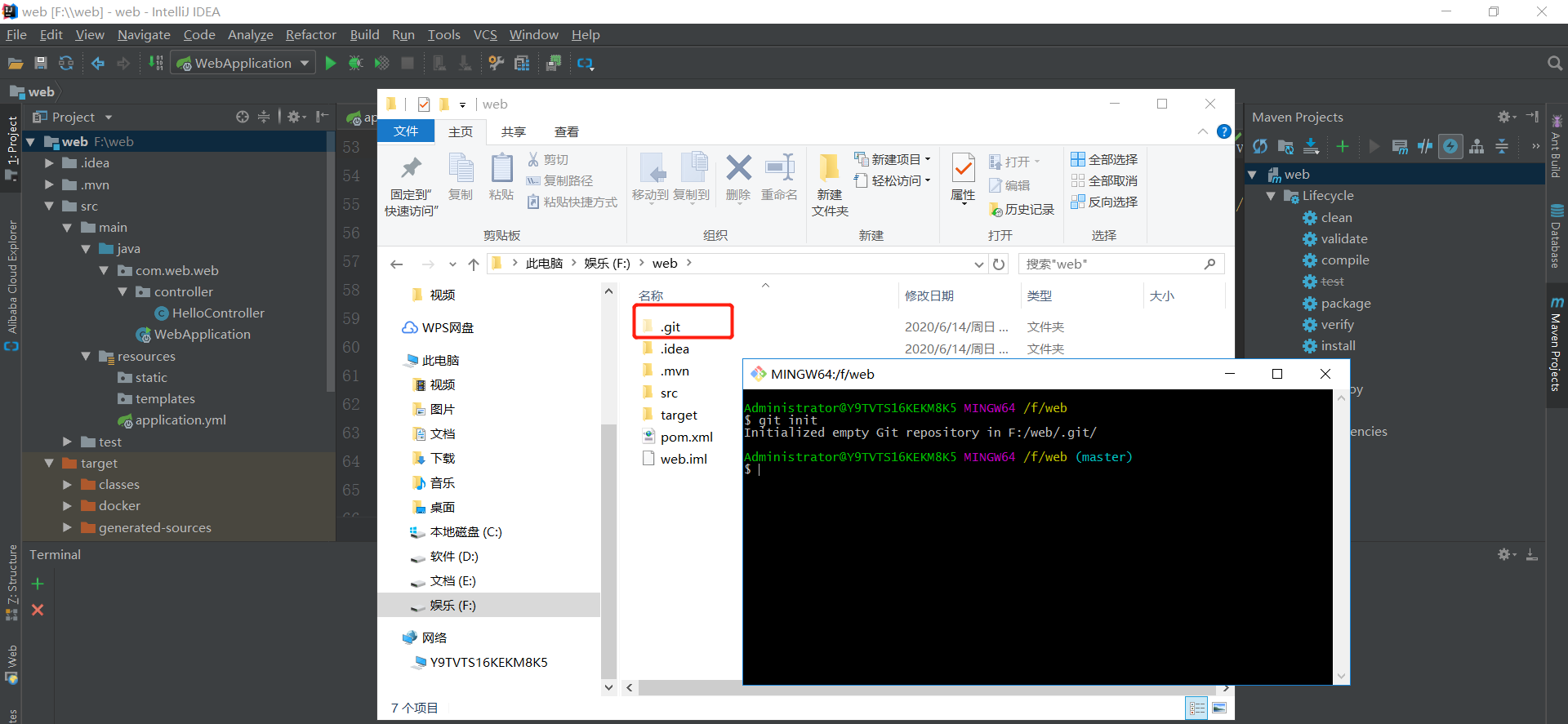Execute Maven goal icon
This screenshot has height=724, width=1568.
[1400, 146]
